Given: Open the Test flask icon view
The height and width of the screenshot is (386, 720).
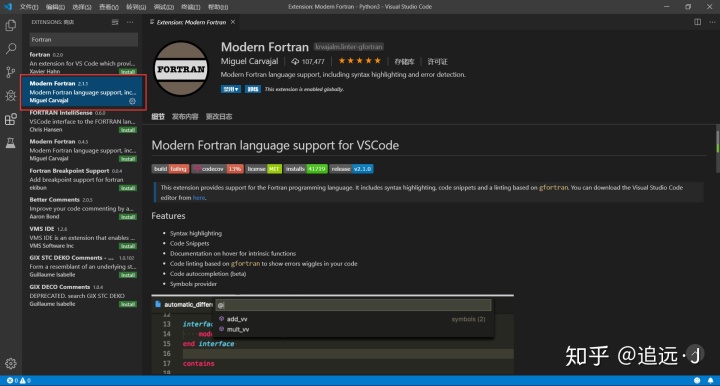Looking at the screenshot, I should tap(11, 143).
